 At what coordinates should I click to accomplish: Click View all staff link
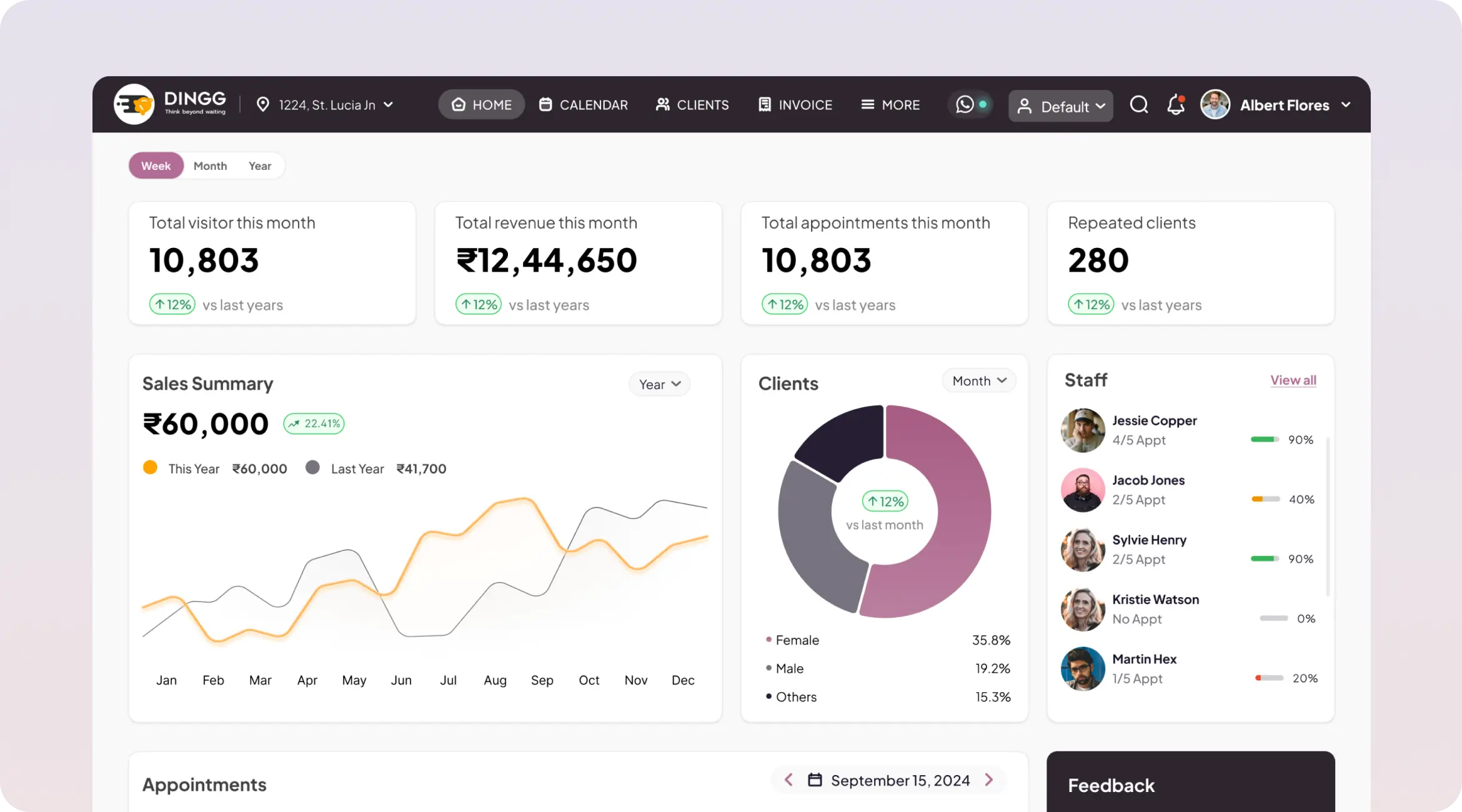pyautogui.click(x=1293, y=380)
